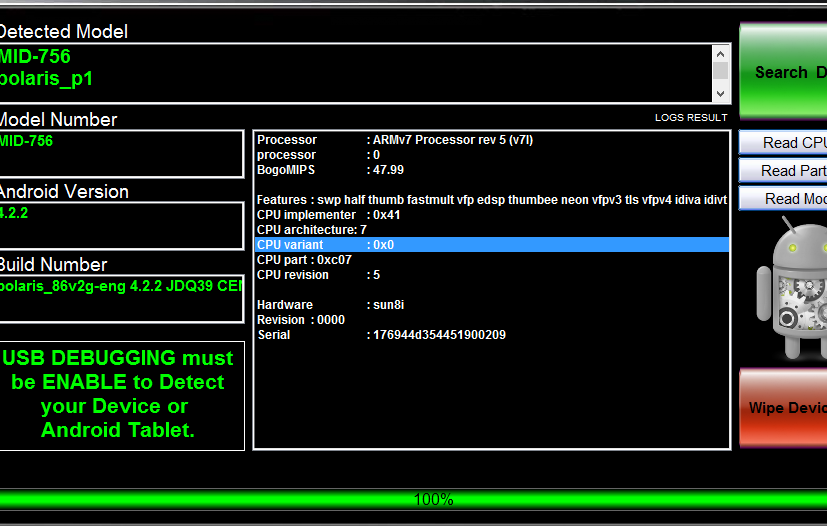Click the green Search Device button
Viewport: 827px width, 526px height.
click(x=784, y=71)
